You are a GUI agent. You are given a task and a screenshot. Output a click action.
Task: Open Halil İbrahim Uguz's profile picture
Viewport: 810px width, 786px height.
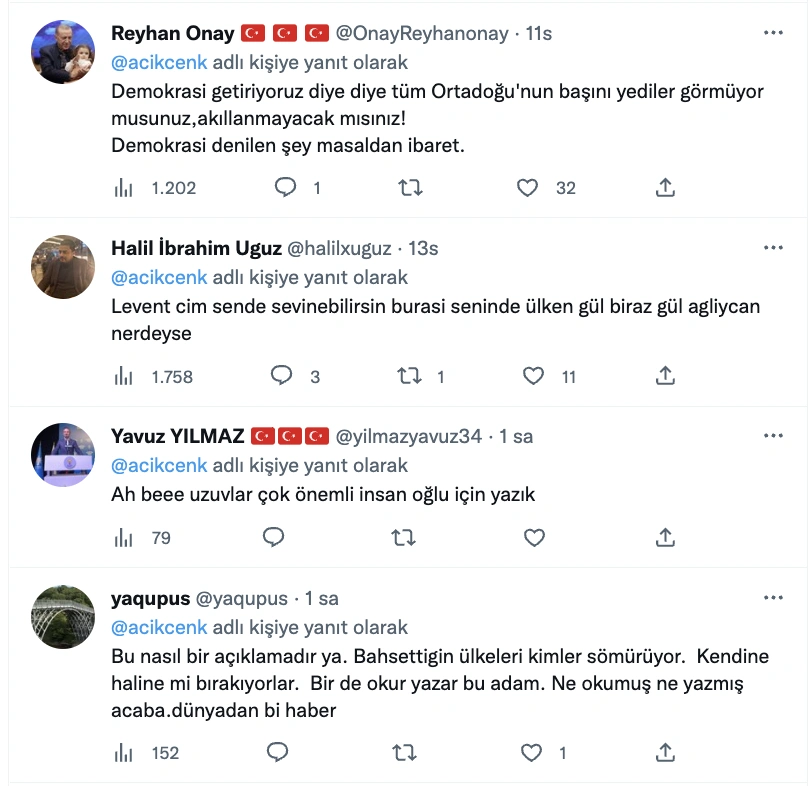tap(65, 267)
